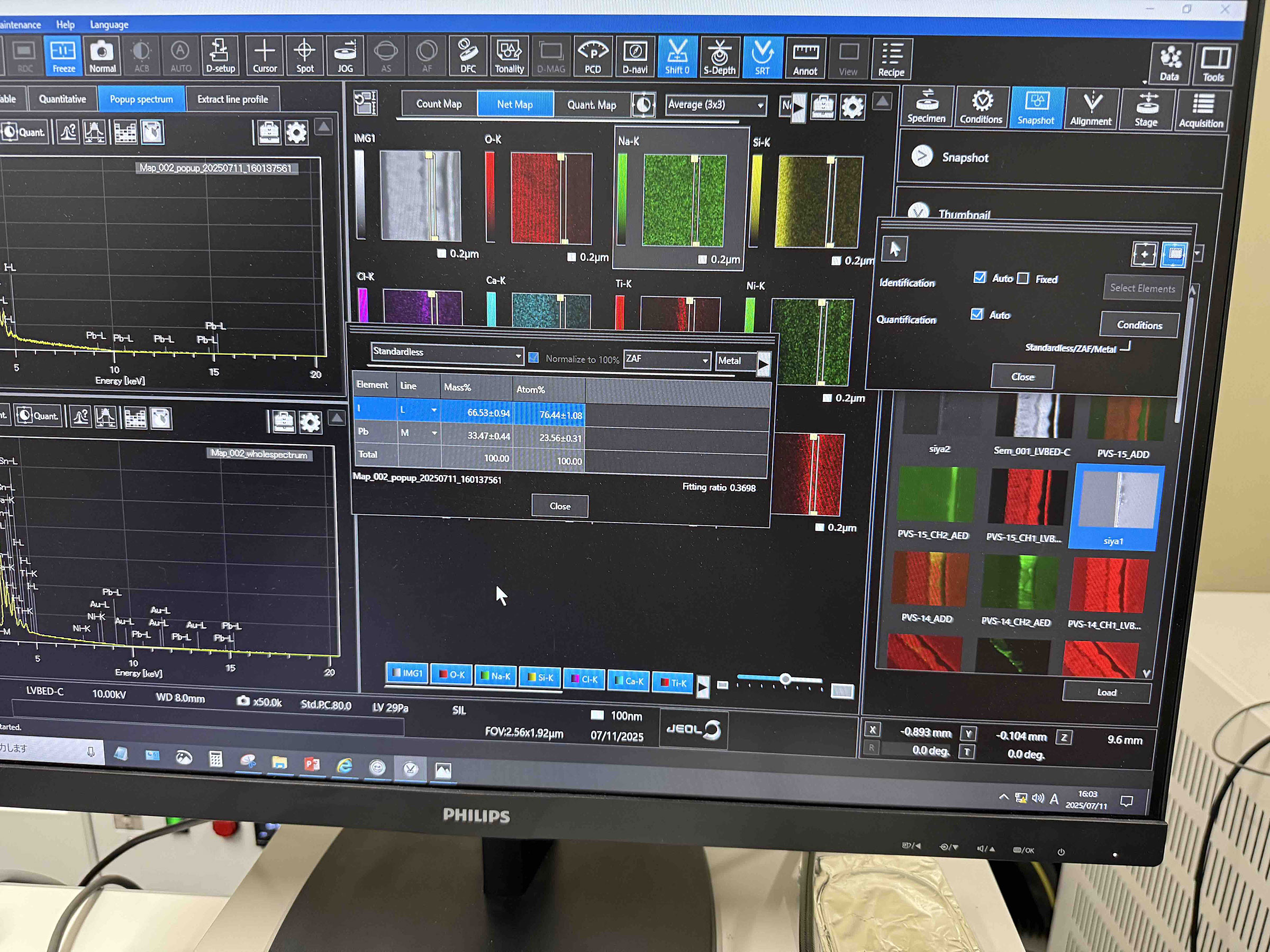Select the Normal camera icon
The width and height of the screenshot is (1270, 952).
(x=102, y=56)
